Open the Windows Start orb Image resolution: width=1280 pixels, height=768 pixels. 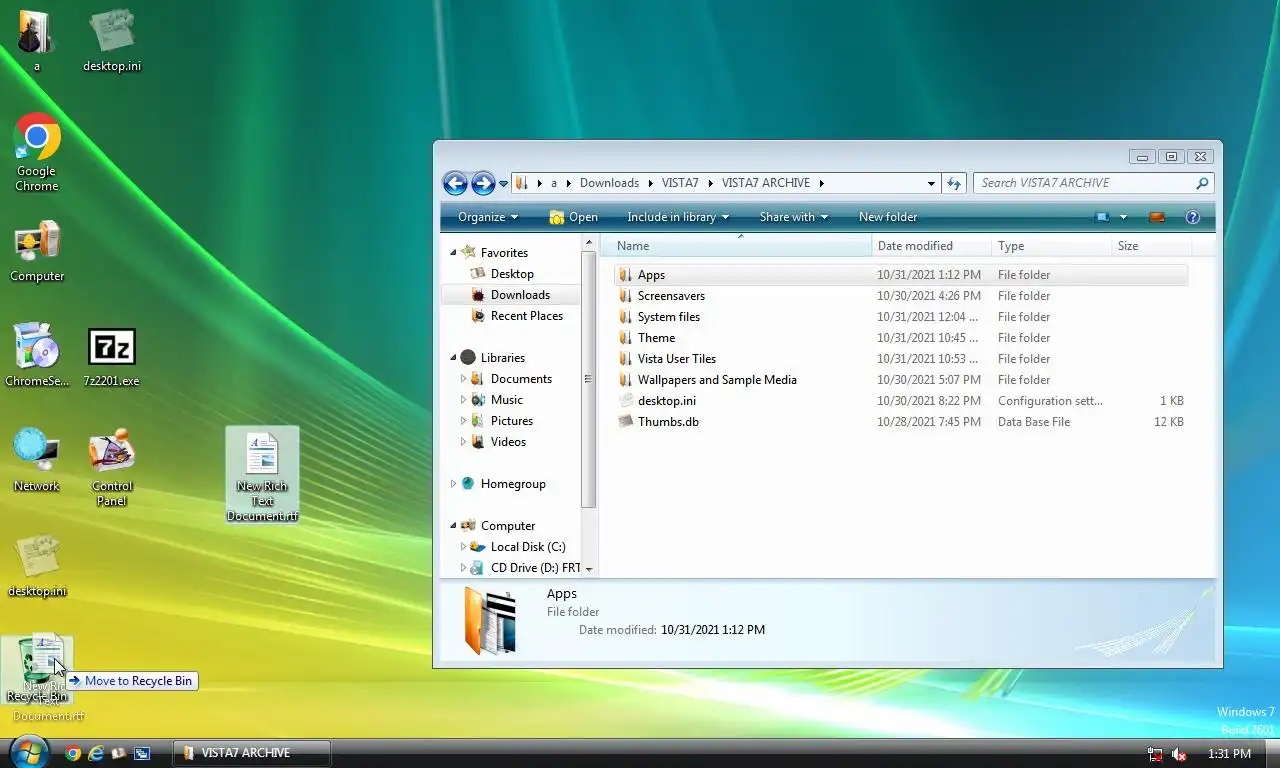pos(28,752)
